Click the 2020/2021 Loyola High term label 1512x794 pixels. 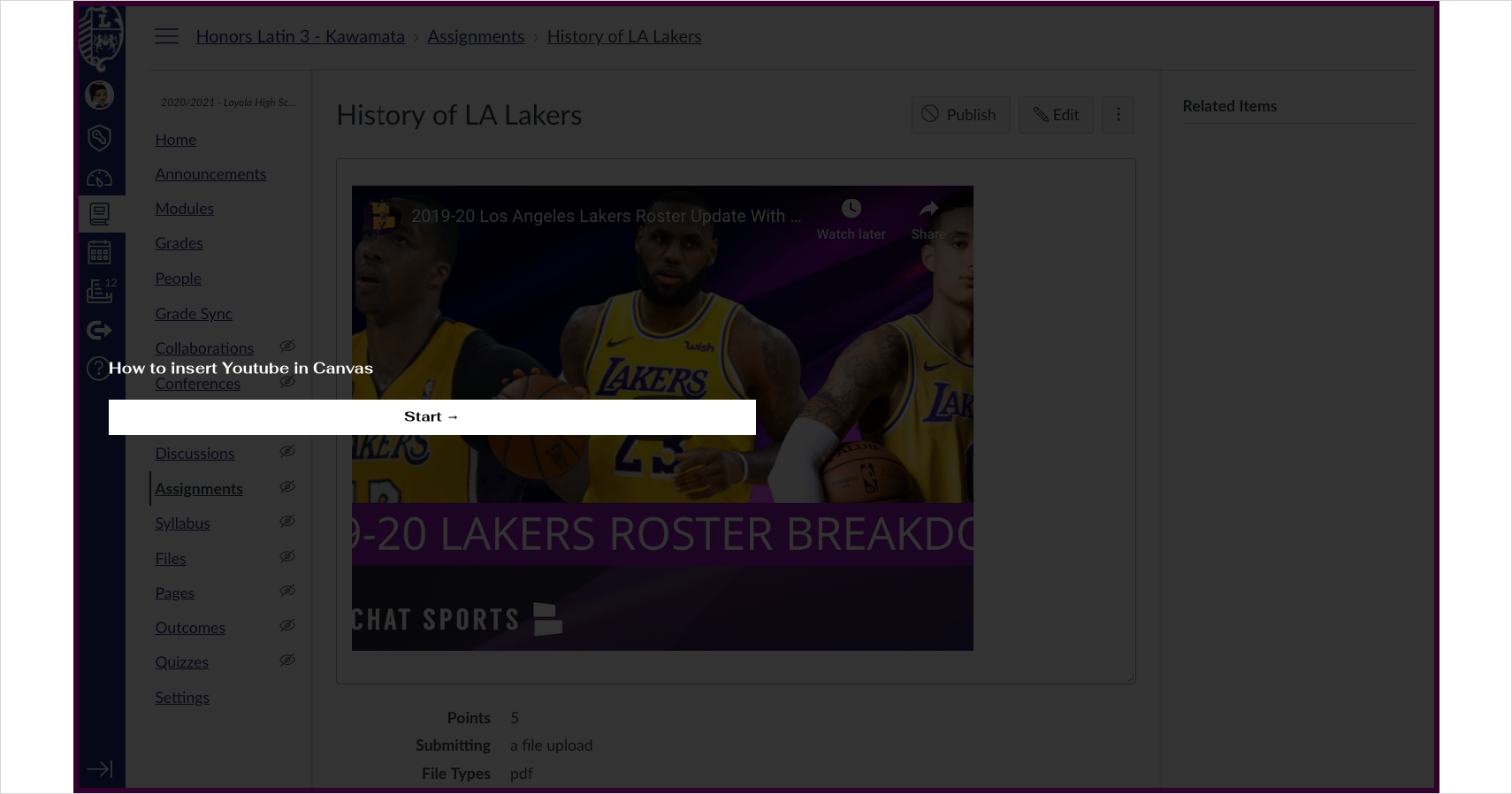[228, 103]
